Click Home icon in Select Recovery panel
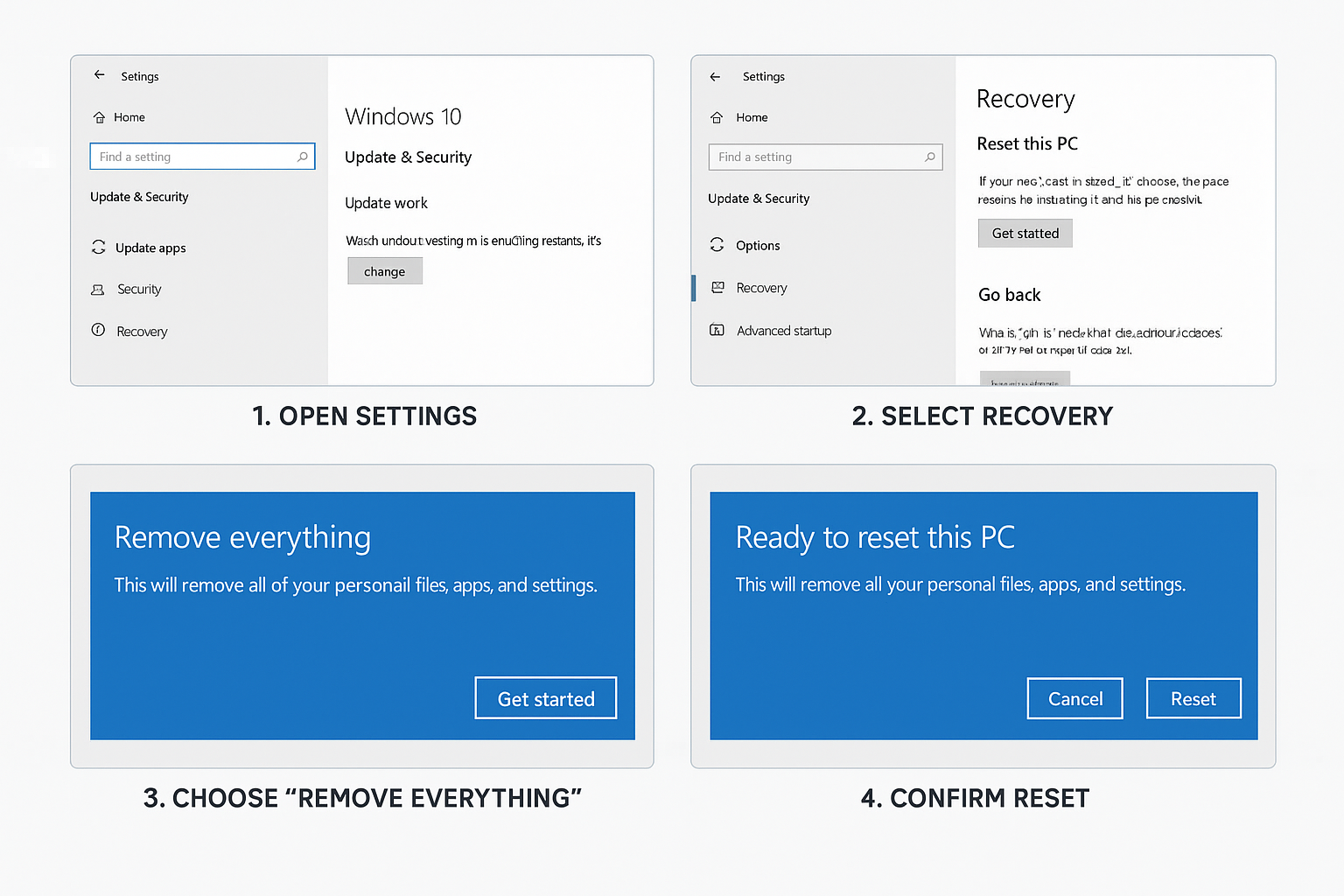Viewport: 1344px width, 896px height. tap(717, 117)
